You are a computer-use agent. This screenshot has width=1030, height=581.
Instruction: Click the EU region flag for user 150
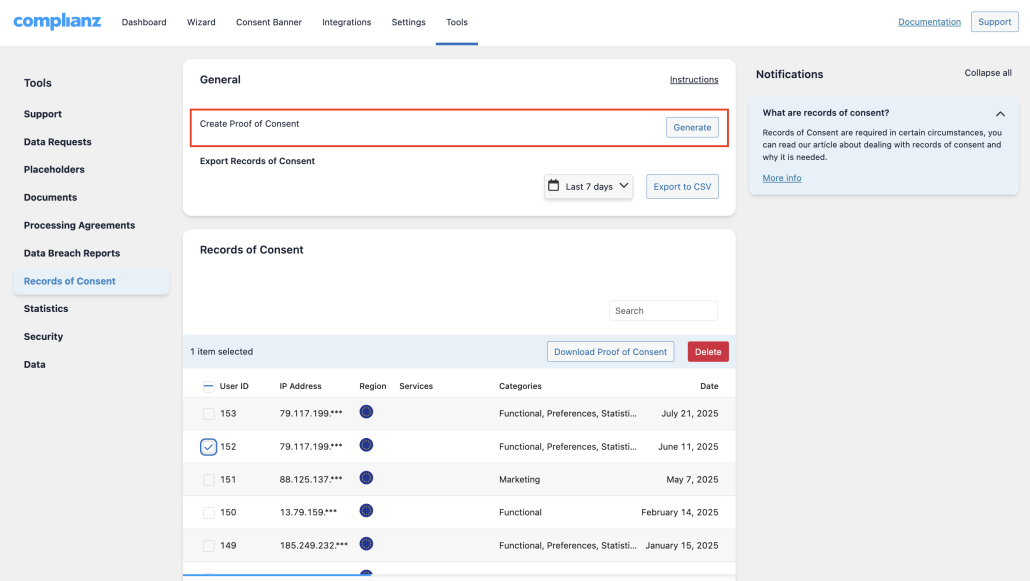click(x=367, y=511)
